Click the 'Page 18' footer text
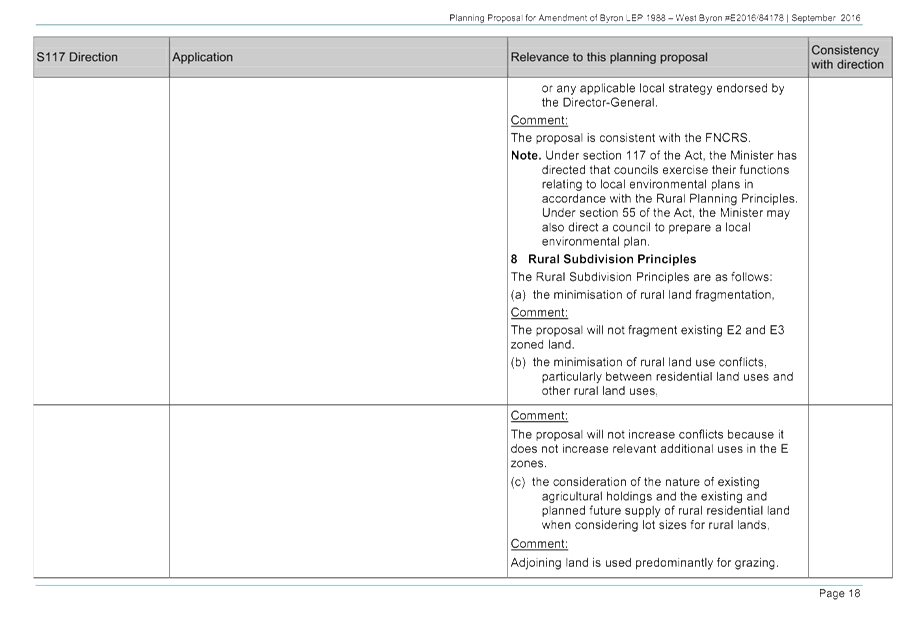This screenshot has height=619, width=897. tap(839, 593)
